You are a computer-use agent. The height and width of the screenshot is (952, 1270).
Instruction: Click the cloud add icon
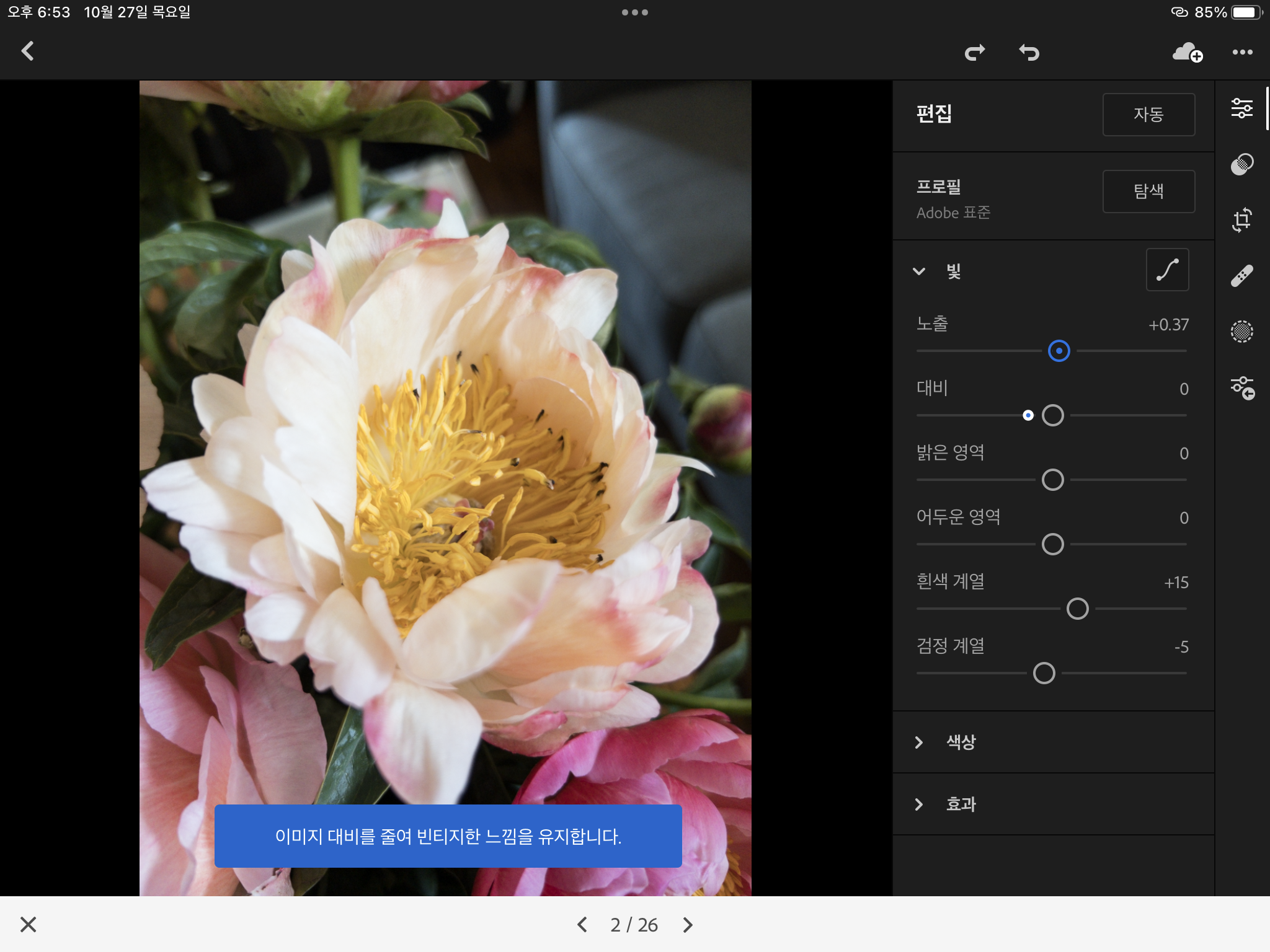[1187, 53]
